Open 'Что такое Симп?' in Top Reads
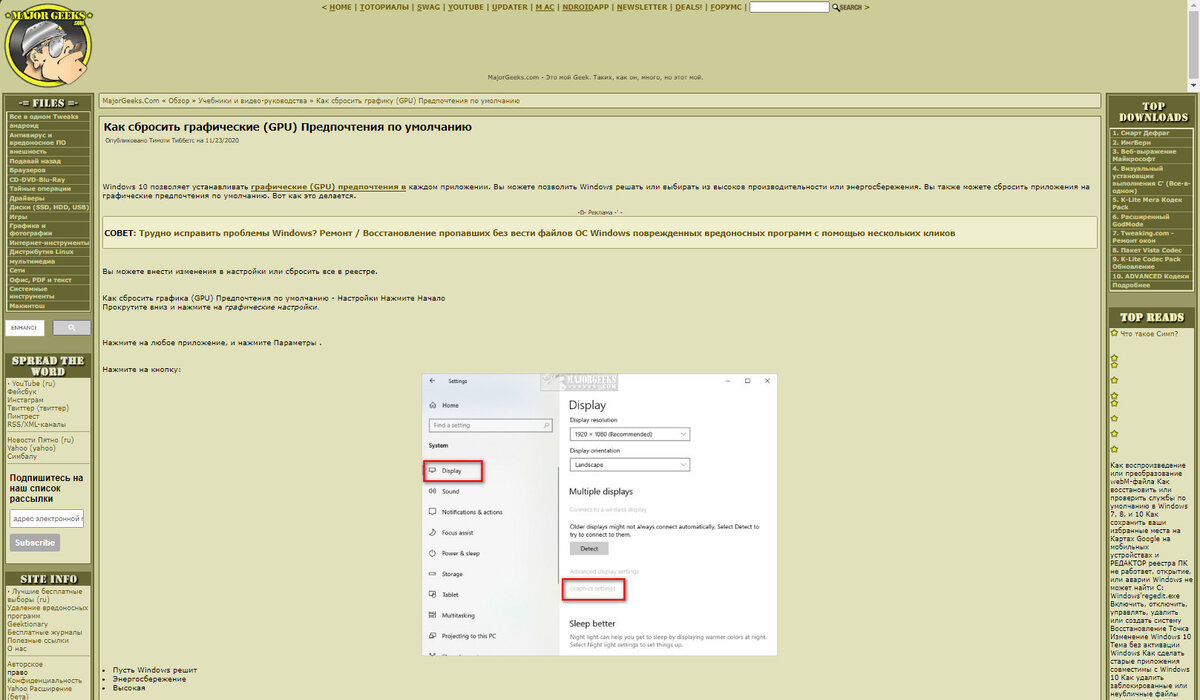 coord(1149,333)
